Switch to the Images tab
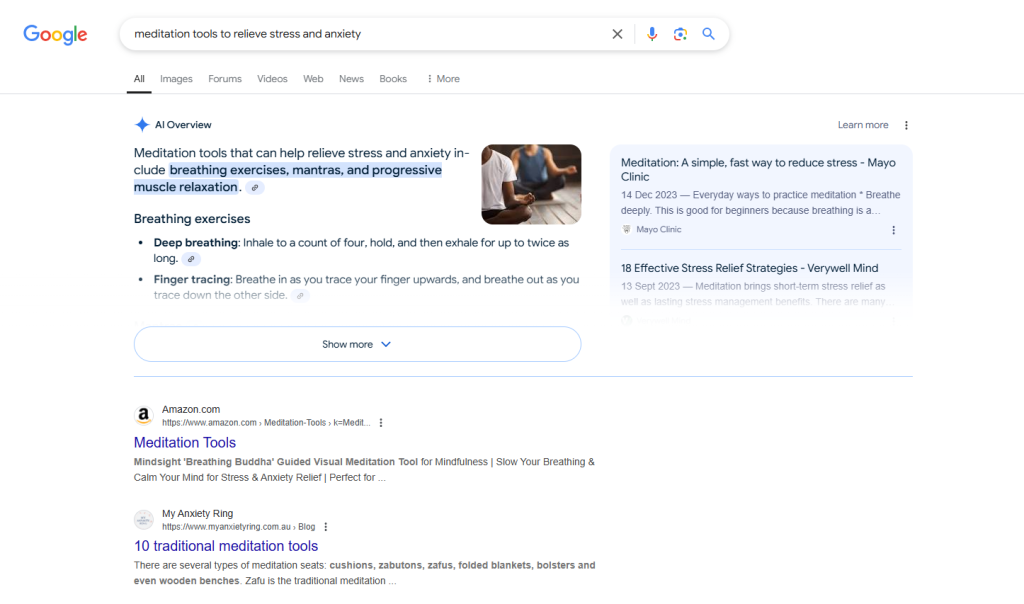1024x604 pixels. coord(176,79)
